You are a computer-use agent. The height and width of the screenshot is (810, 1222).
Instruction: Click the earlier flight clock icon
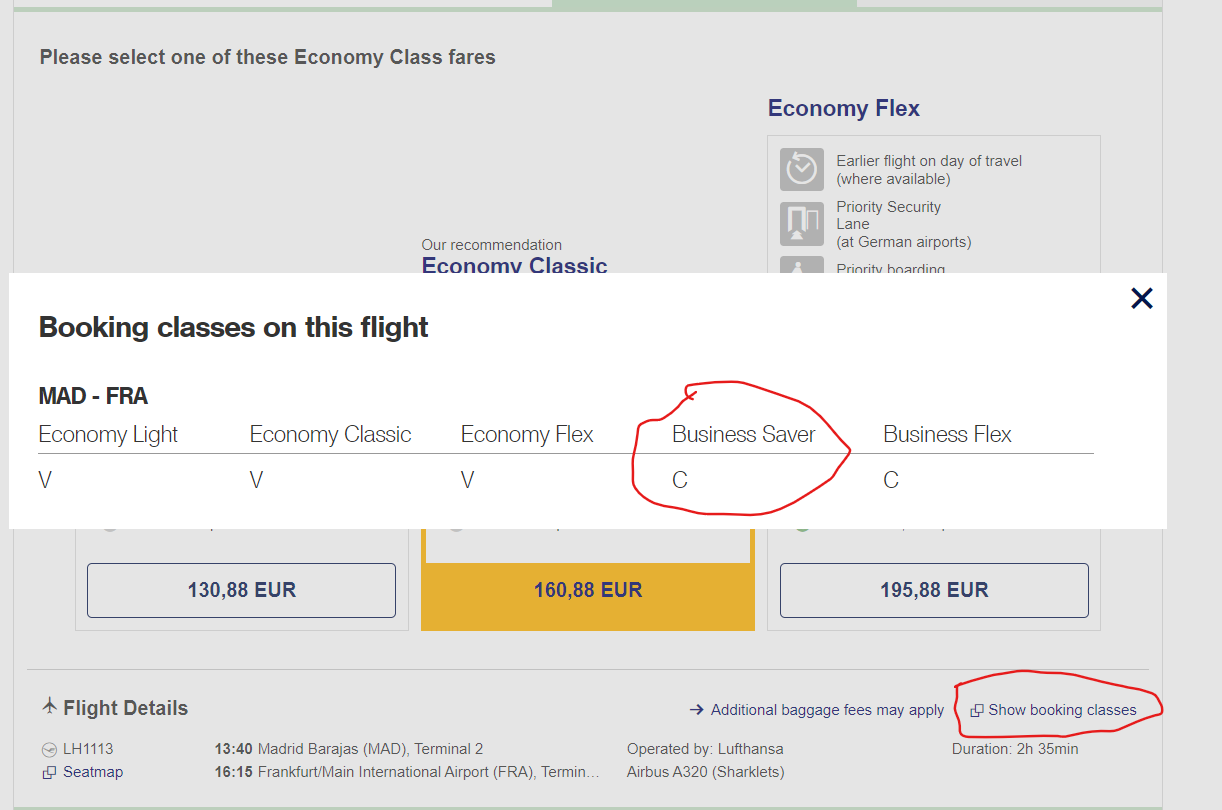(x=801, y=169)
